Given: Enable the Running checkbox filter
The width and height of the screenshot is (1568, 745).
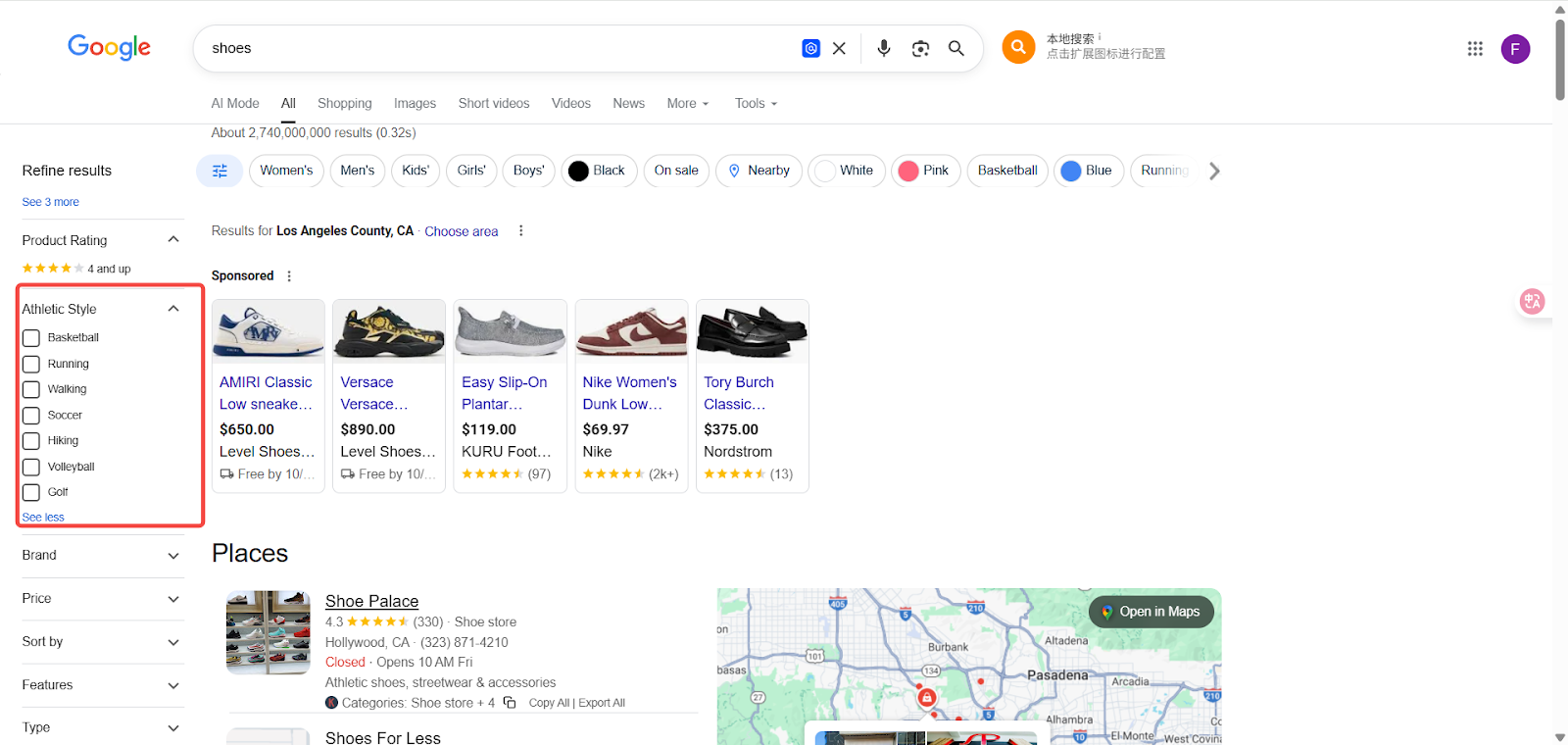Looking at the screenshot, I should click(x=31, y=364).
